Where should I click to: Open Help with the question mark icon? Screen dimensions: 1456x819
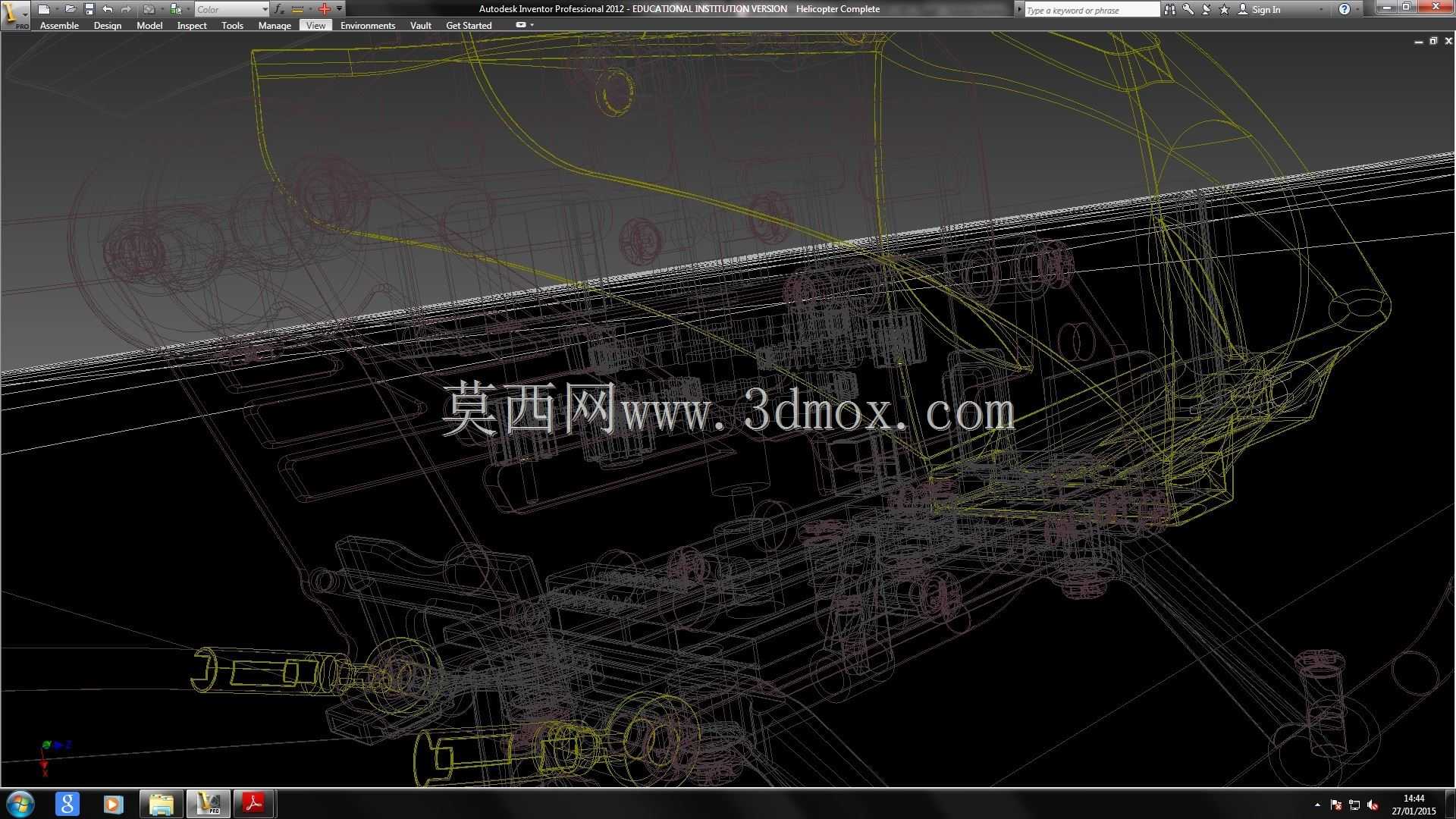point(1345,9)
